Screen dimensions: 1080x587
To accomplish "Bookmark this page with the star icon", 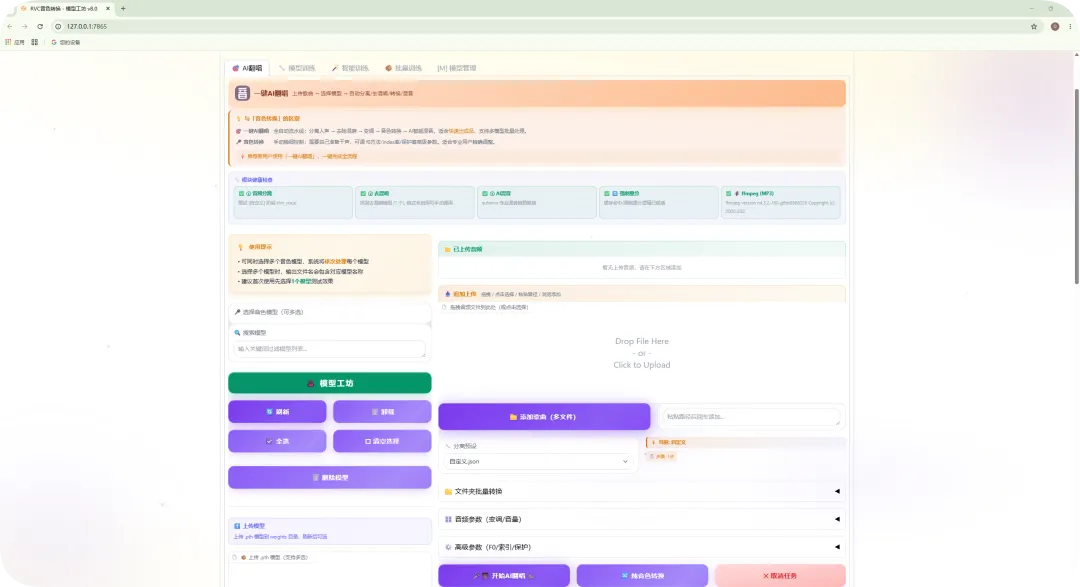I will [x=1034, y=26].
